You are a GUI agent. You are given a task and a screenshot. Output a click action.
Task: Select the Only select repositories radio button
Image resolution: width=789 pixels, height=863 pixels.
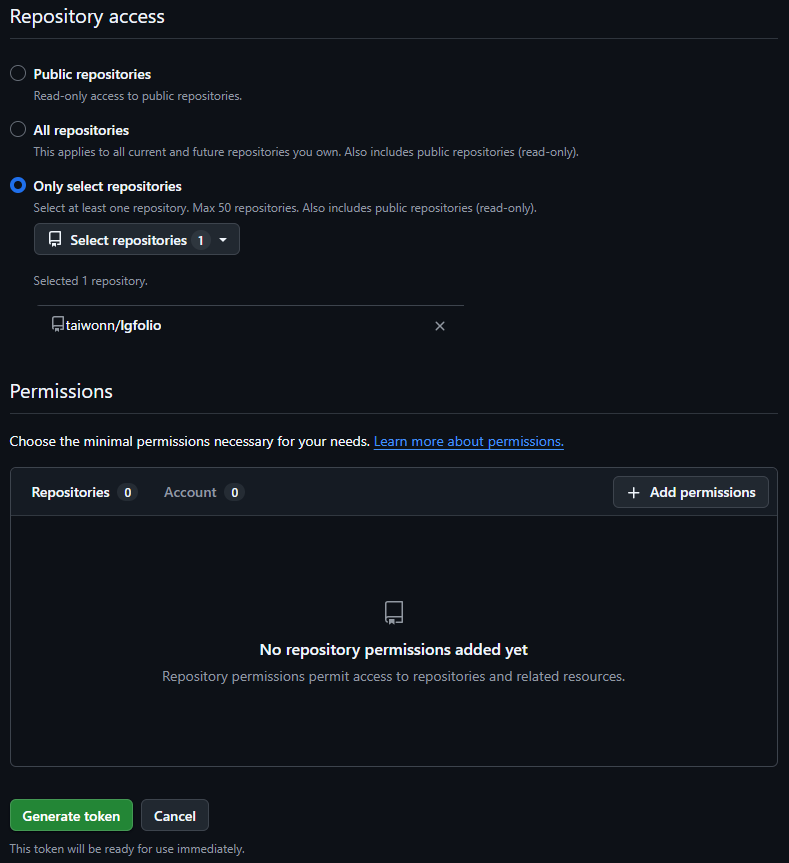point(18,185)
